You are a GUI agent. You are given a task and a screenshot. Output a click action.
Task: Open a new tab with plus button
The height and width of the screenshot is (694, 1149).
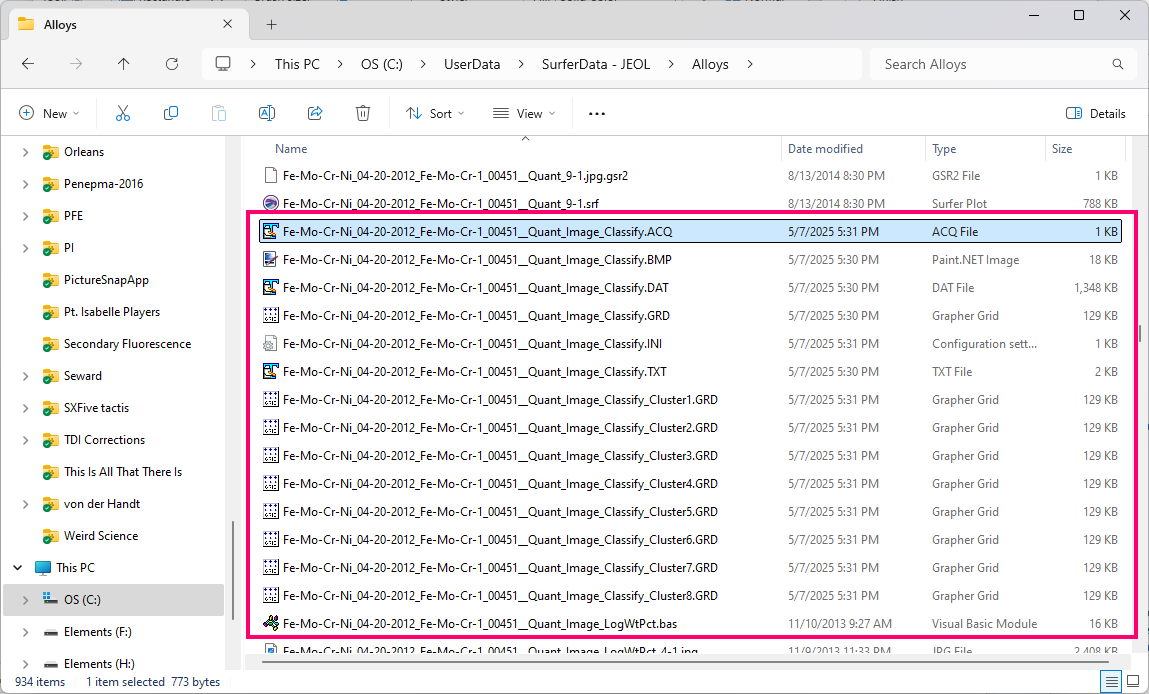[271, 24]
